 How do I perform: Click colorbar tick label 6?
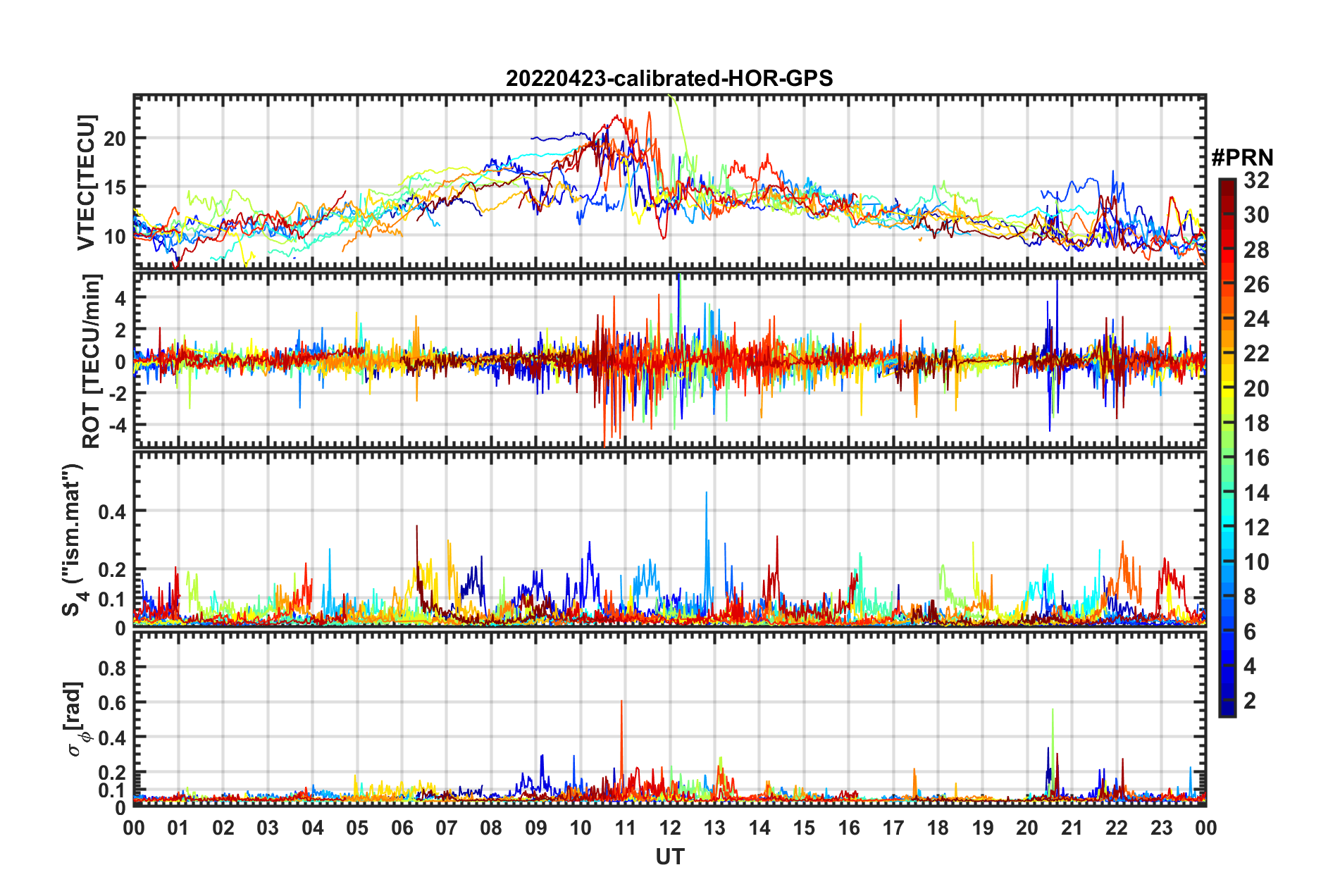pyautogui.click(x=1250, y=631)
